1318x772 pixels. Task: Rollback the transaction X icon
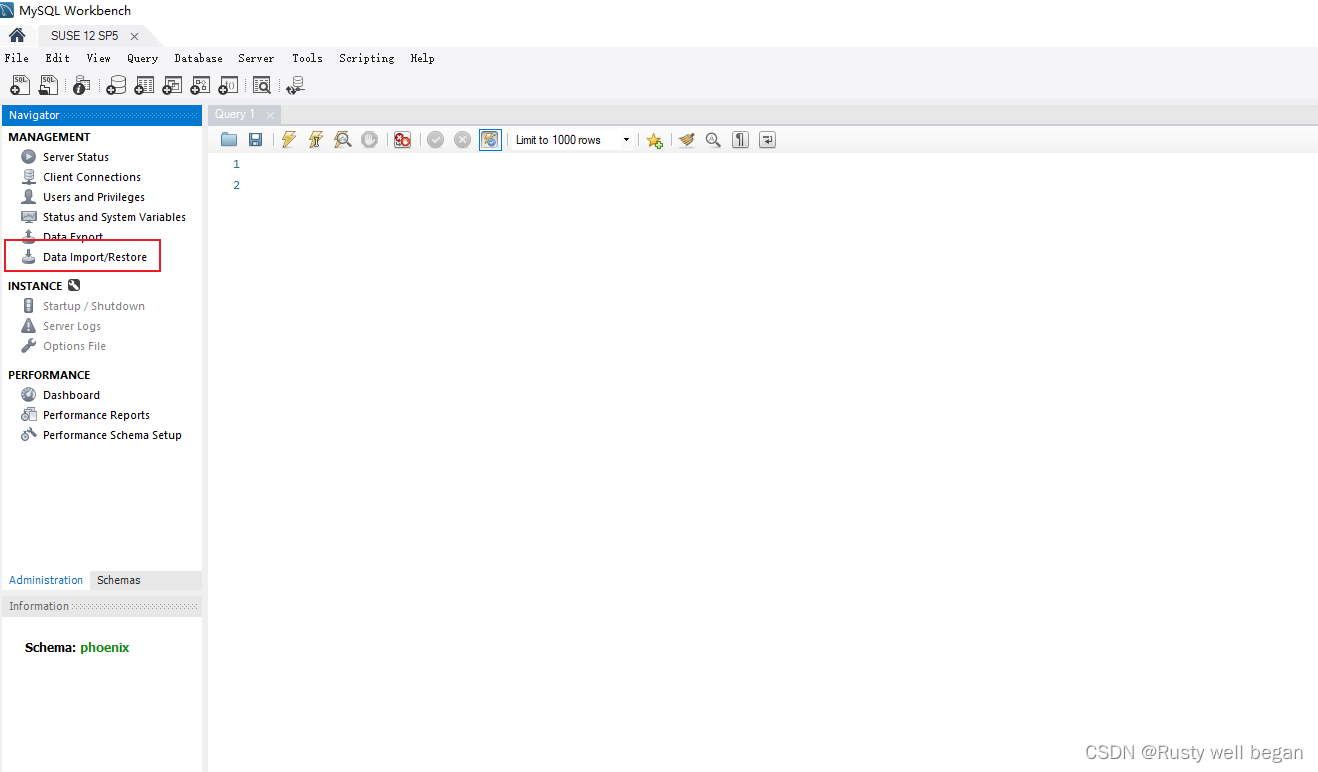coord(462,140)
